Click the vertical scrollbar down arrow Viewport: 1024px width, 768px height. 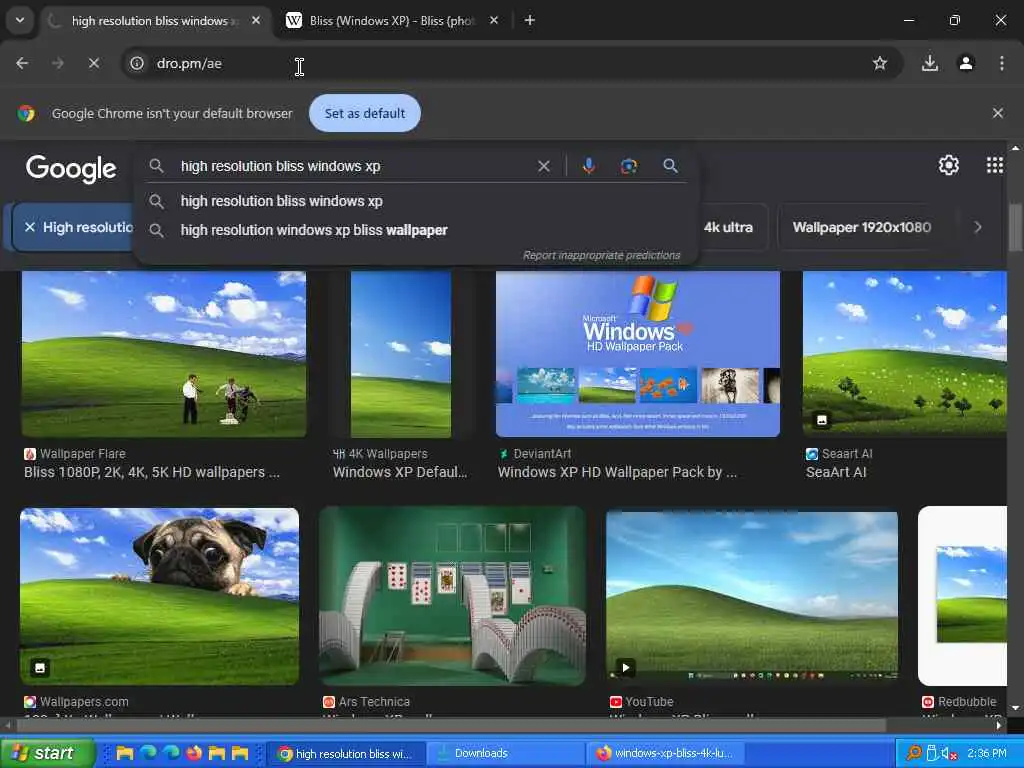(1014, 708)
